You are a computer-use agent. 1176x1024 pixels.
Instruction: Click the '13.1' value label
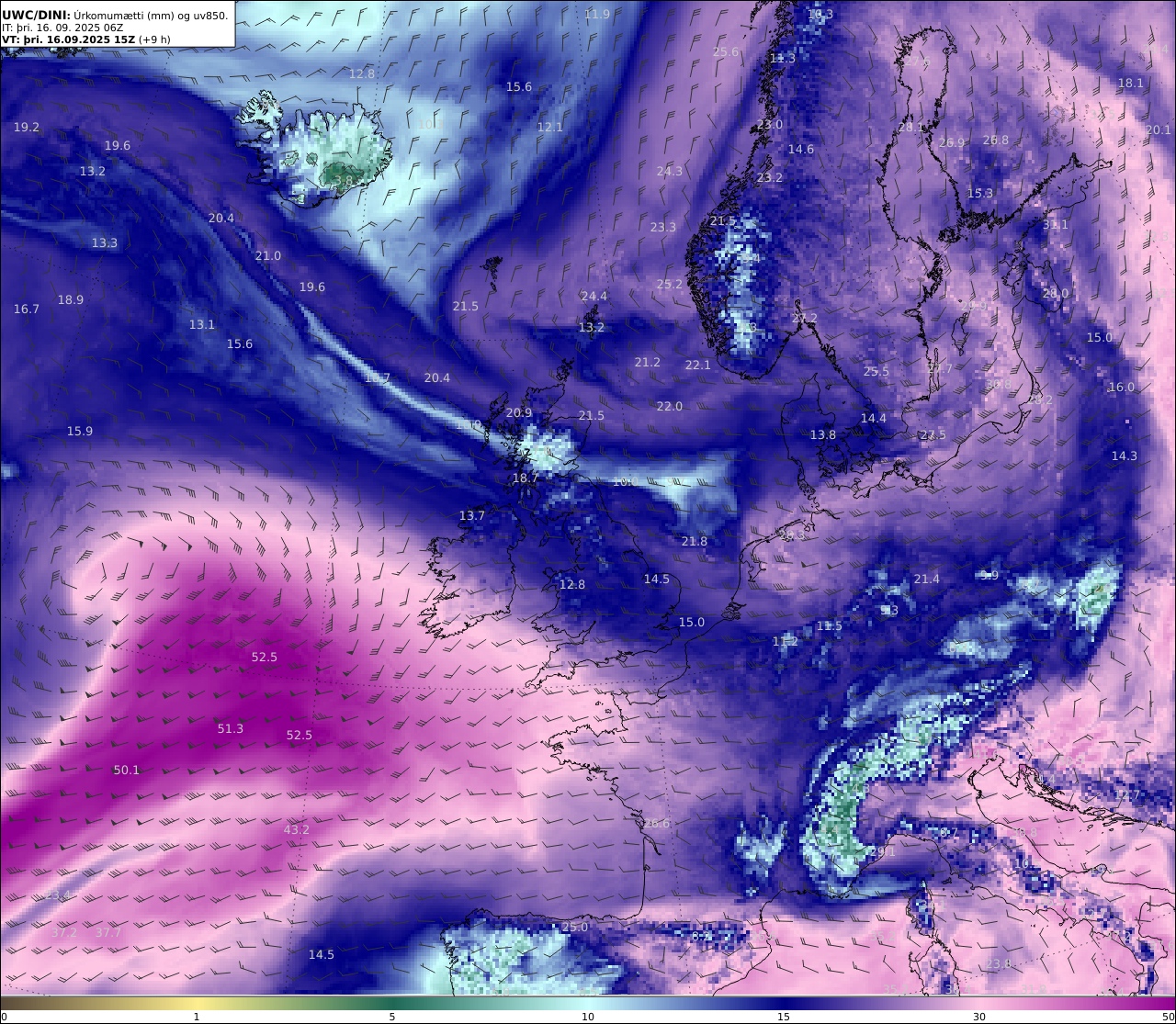[x=202, y=325]
